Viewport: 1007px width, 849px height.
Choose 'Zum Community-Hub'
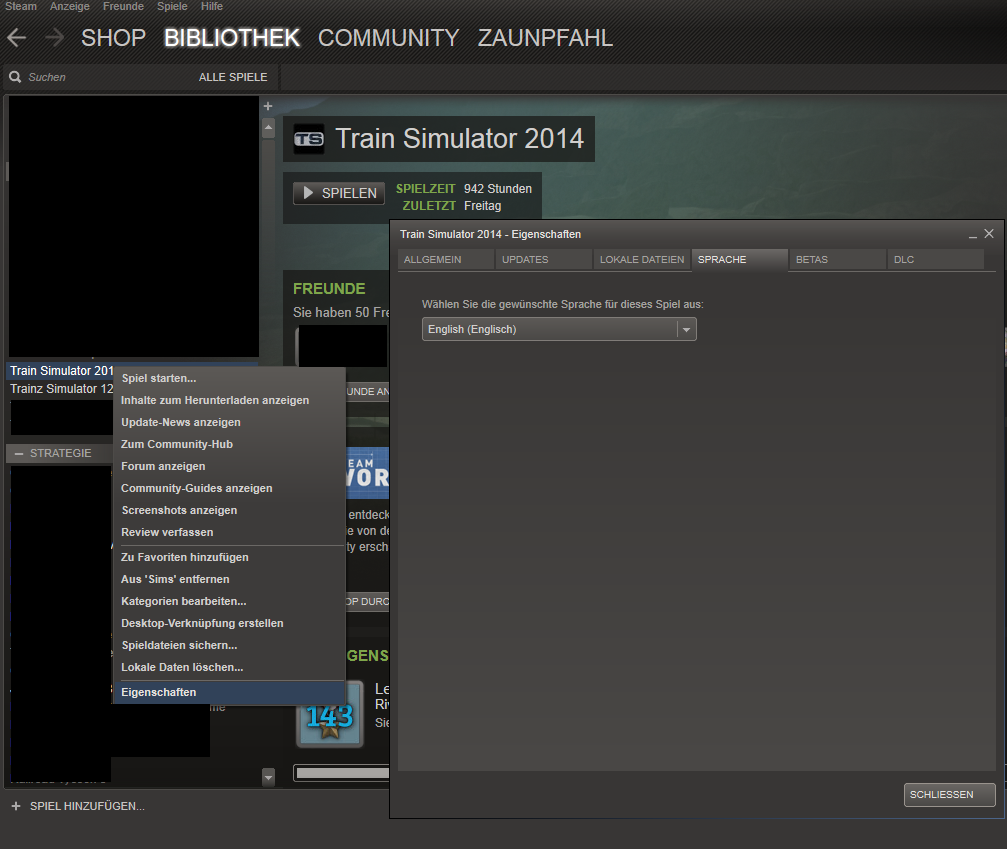point(229,444)
